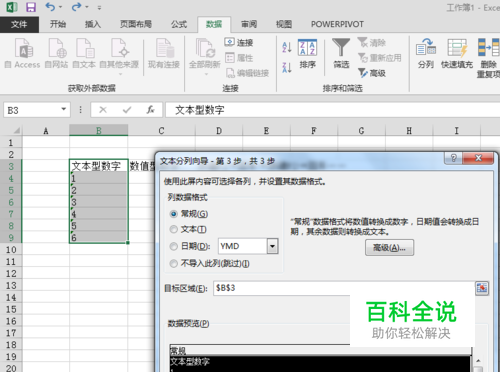Click 清除 clear filter

click(x=372, y=43)
